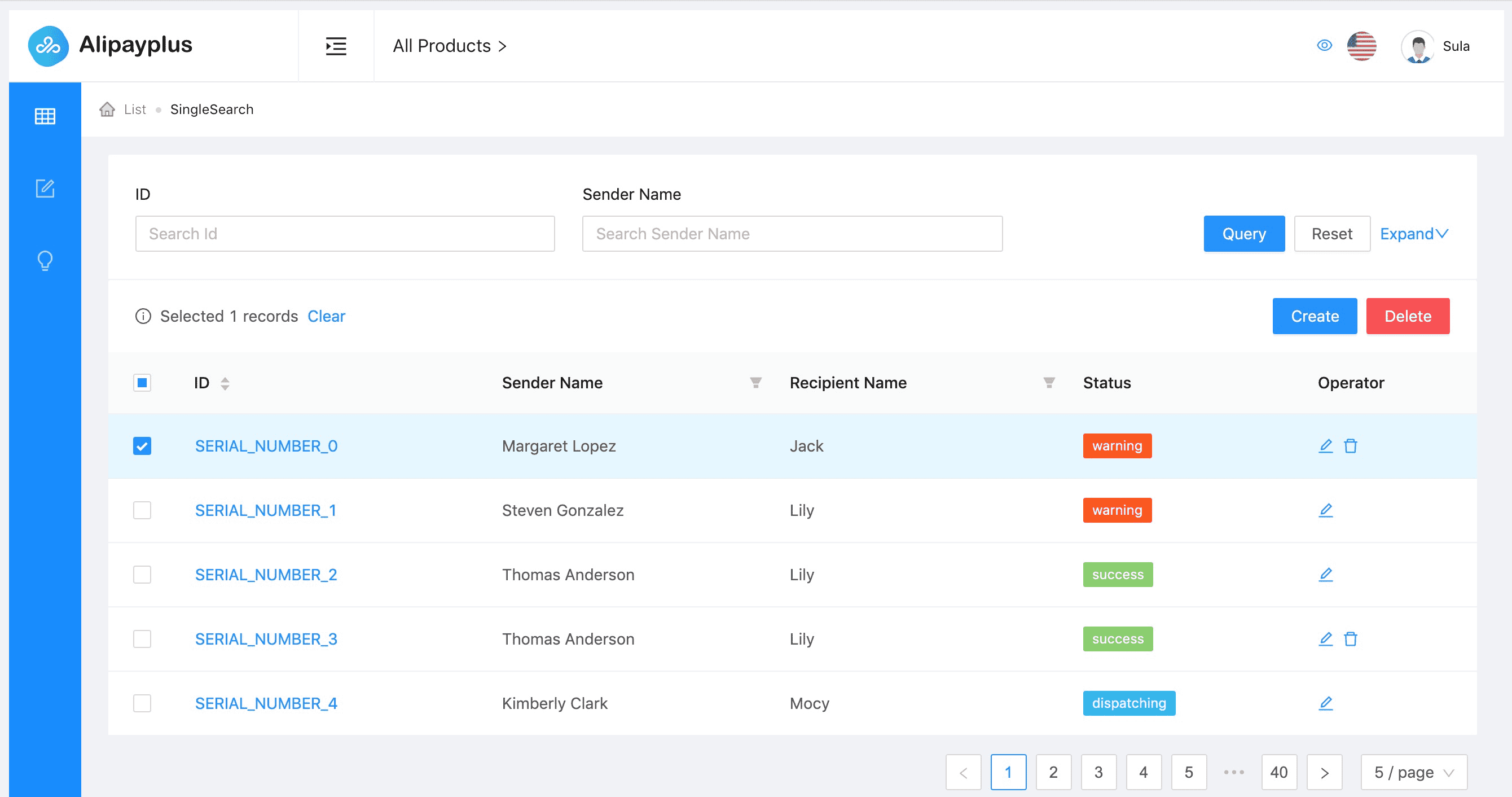Click the lightbulb icon in sidebar
Screen dimensions: 1512x797
(x=45, y=260)
